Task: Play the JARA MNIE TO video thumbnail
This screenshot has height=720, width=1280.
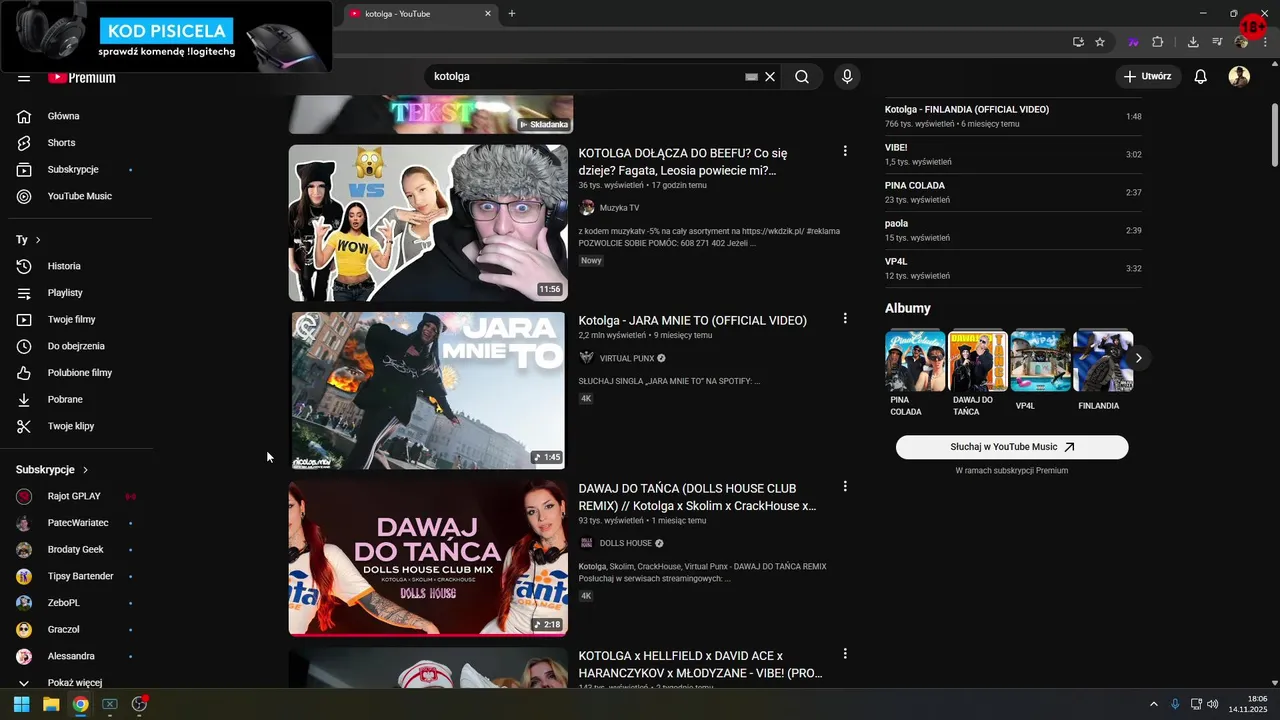Action: [x=428, y=390]
